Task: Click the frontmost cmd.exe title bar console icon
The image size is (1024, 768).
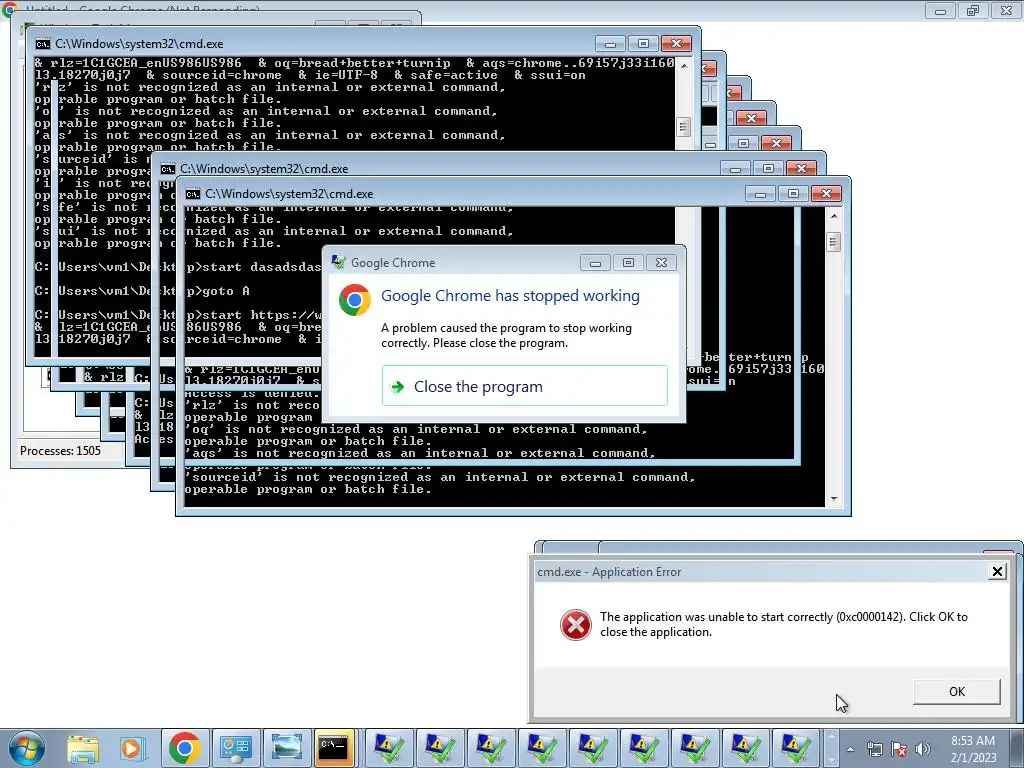Action: click(x=193, y=194)
